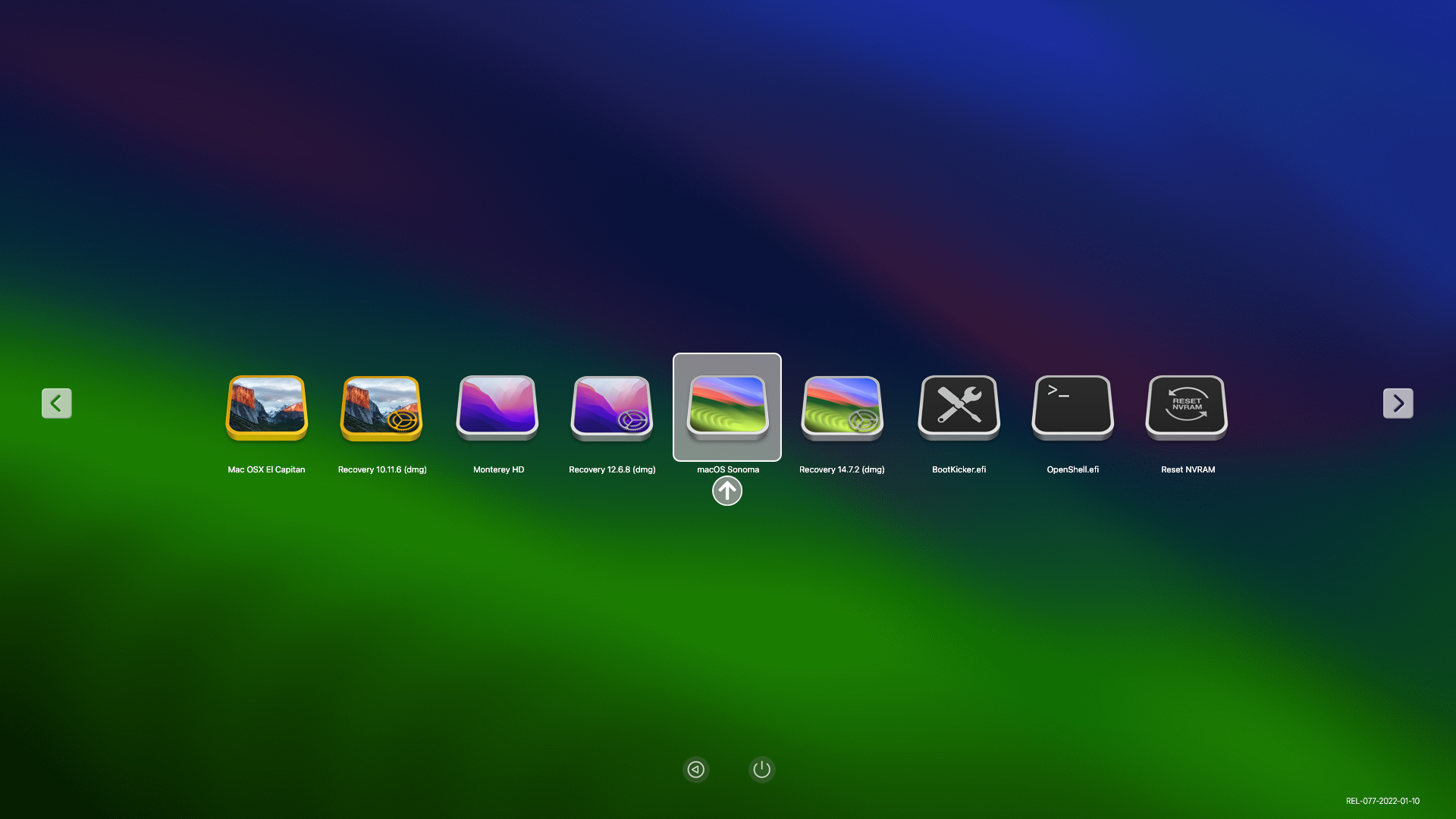Open the OpenShell.efi terminal icon
The height and width of the screenshot is (819, 1456).
click(x=1072, y=407)
